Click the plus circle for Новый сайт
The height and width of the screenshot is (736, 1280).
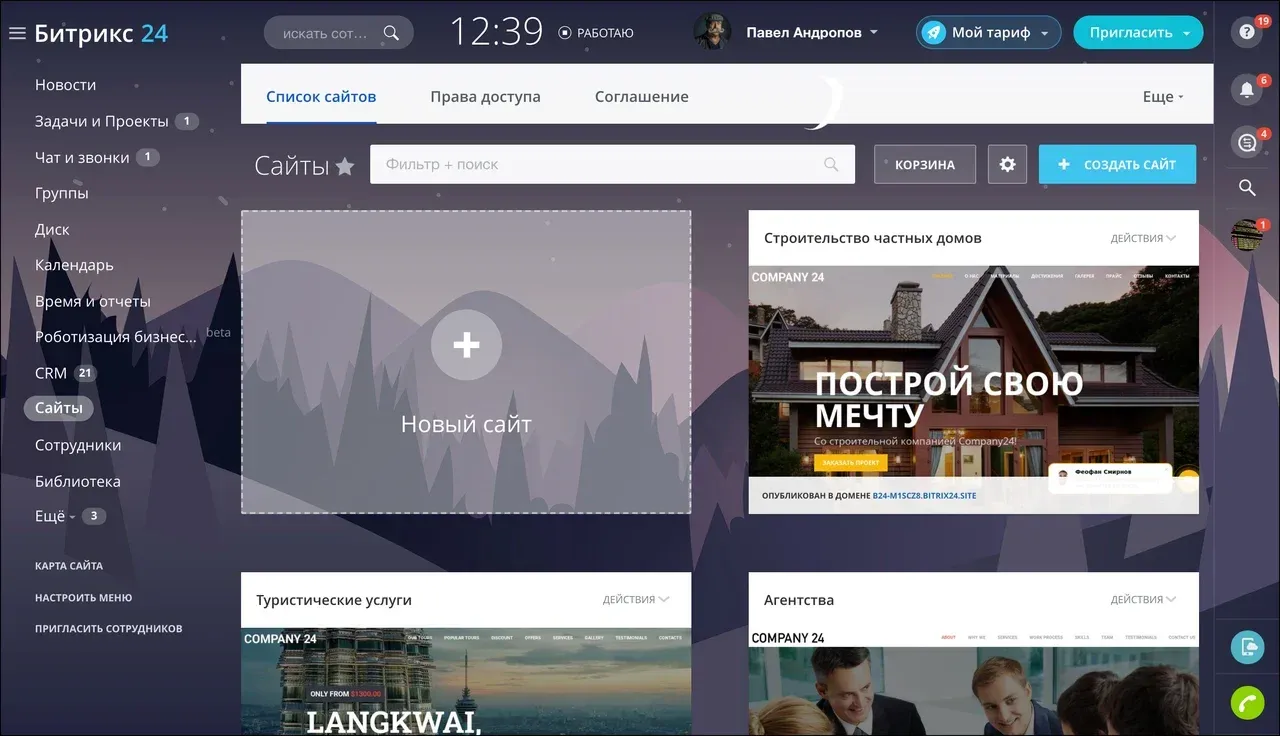point(466,345)
